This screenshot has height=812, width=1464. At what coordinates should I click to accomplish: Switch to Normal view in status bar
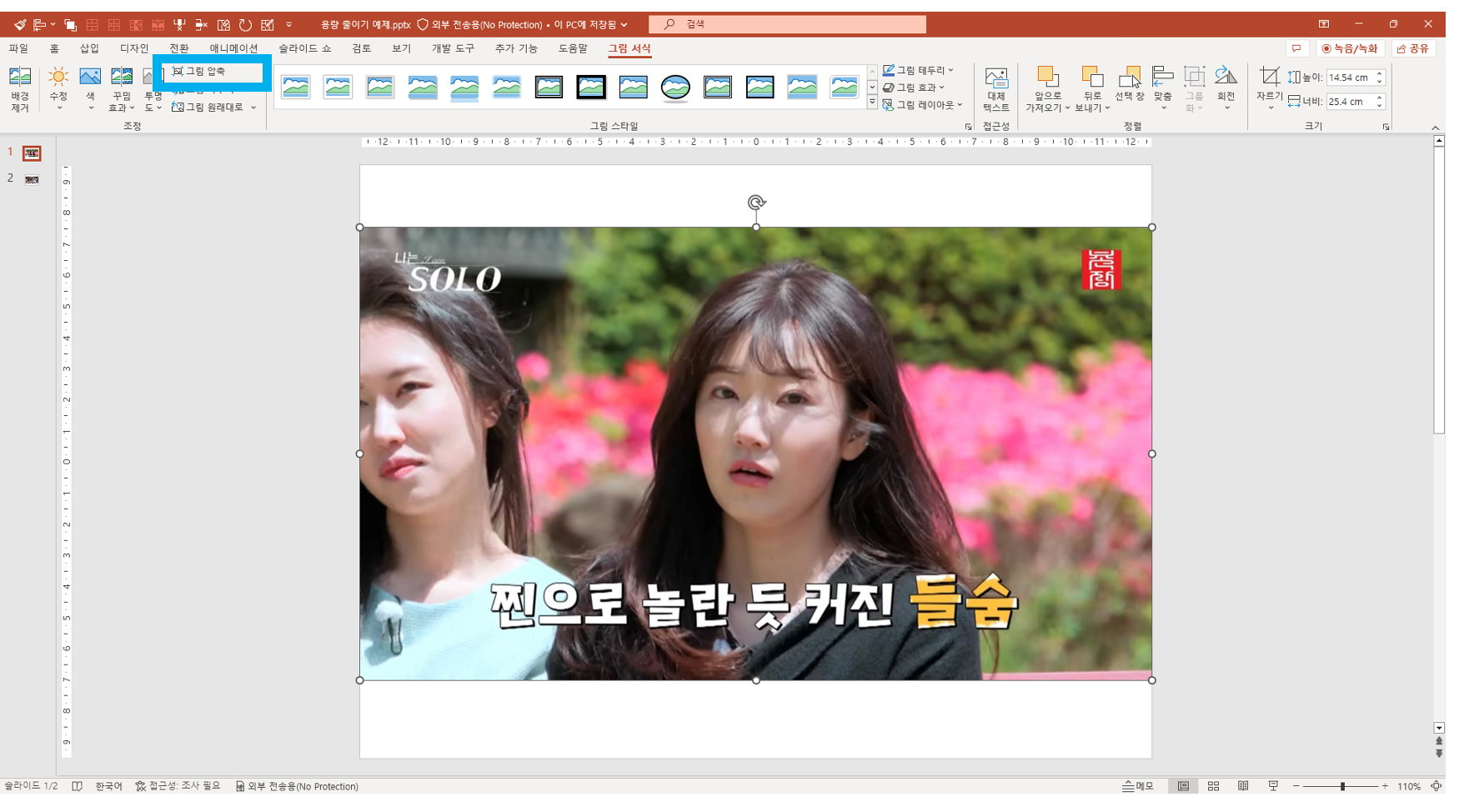[x=1183, y=786]
